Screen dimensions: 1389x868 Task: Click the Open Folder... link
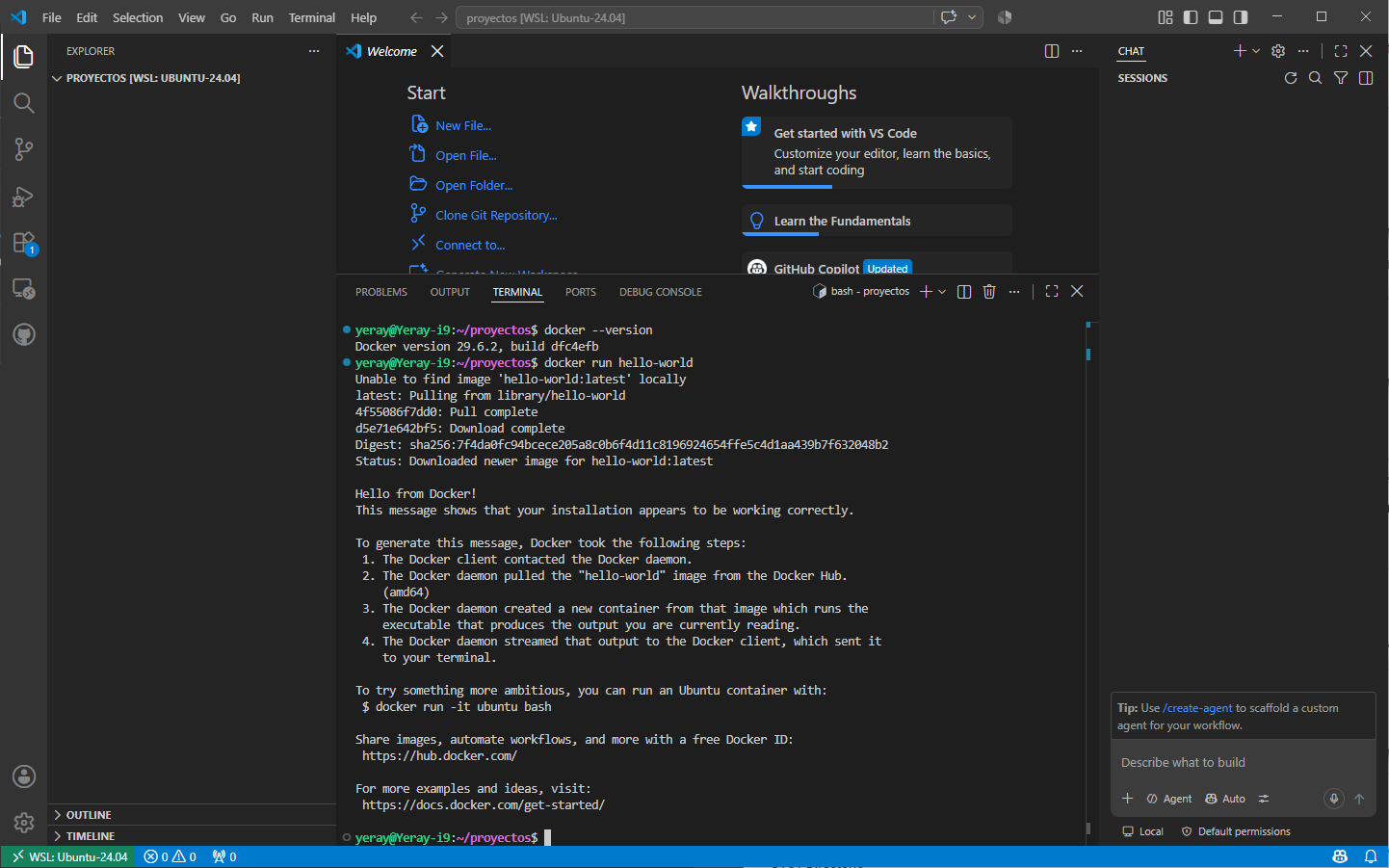pyautogui.click(x=474, y=185)
